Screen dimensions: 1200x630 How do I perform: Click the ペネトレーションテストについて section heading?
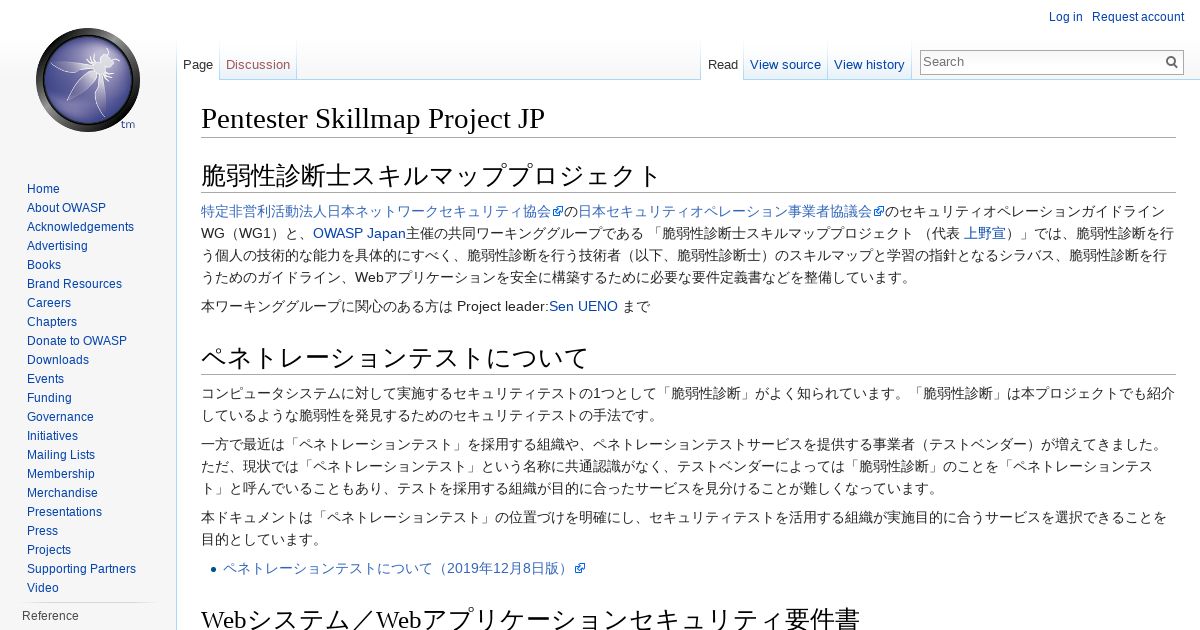click(x=395, y=358)
